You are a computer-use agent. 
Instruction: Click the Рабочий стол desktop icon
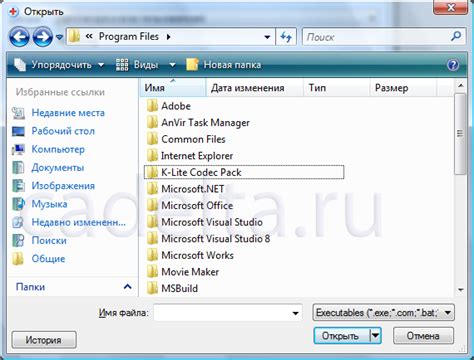point(18,131)
